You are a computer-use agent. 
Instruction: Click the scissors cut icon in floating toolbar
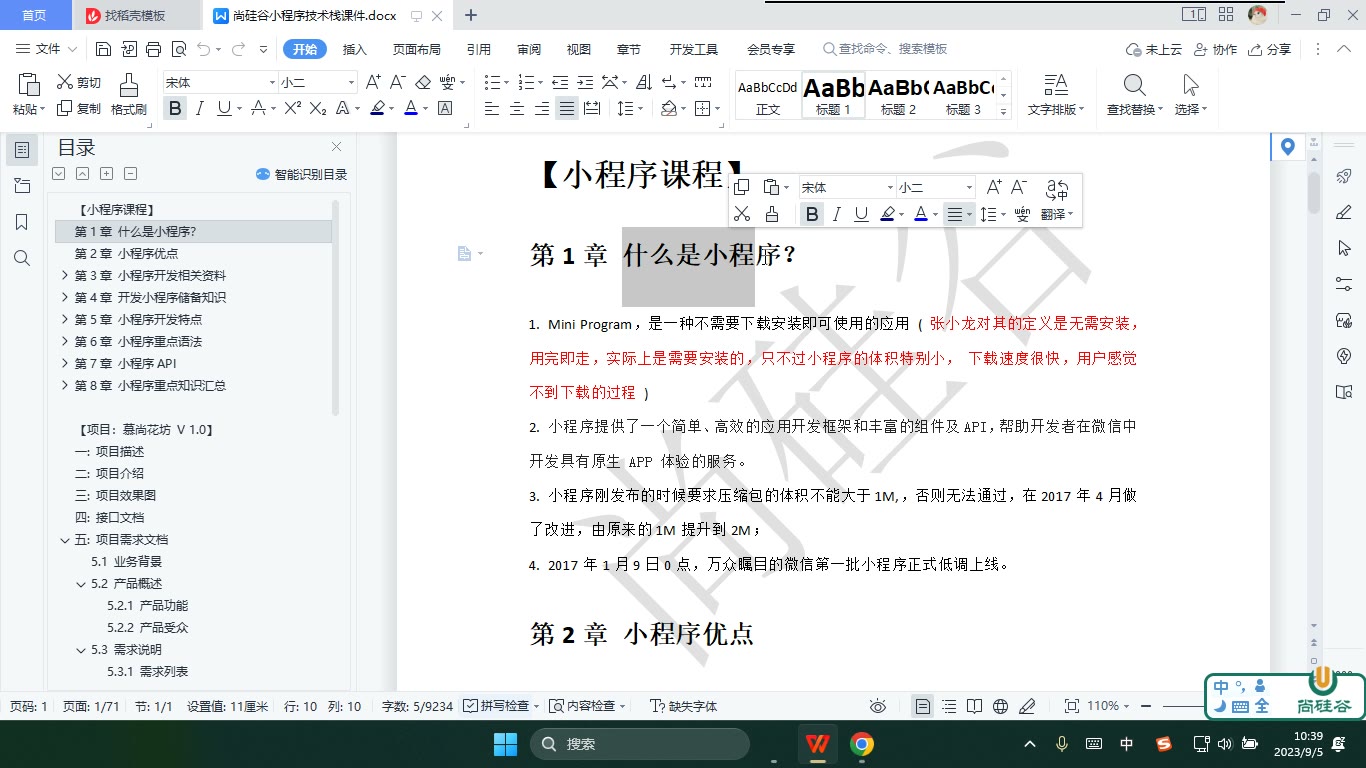tap(741, 214)
